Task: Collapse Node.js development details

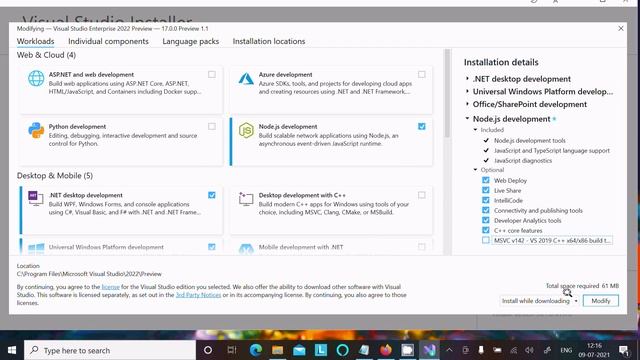Action: click(467, 118)
